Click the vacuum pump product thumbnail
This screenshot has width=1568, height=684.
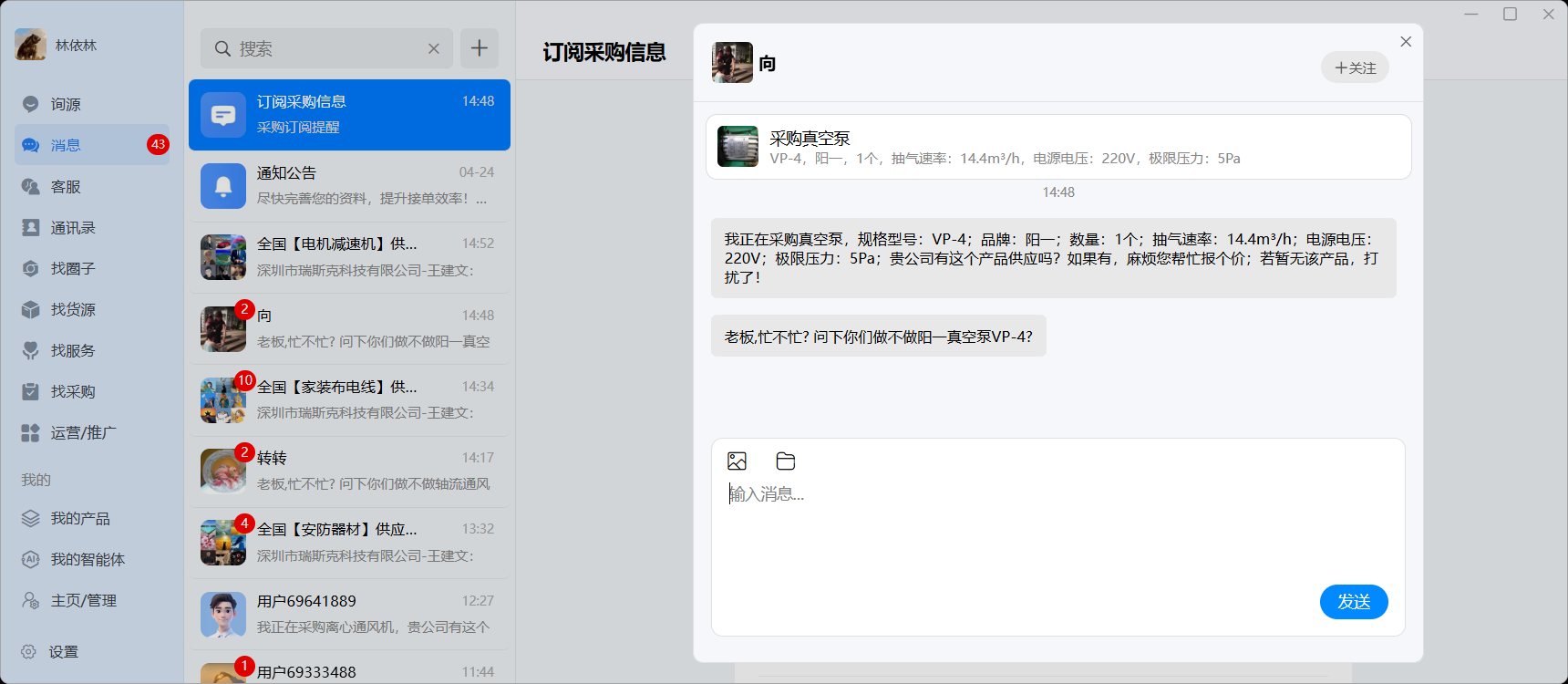click(x=738, y=147)
